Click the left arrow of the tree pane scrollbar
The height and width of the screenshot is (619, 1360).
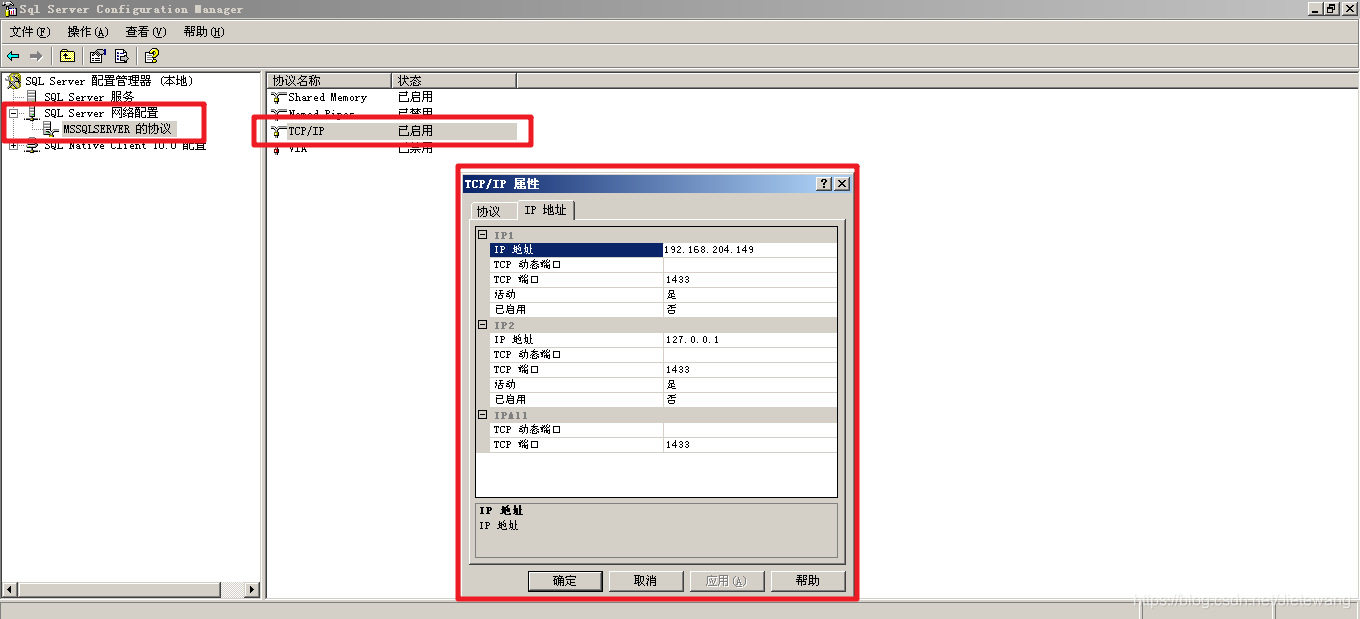tap(10, 590)
